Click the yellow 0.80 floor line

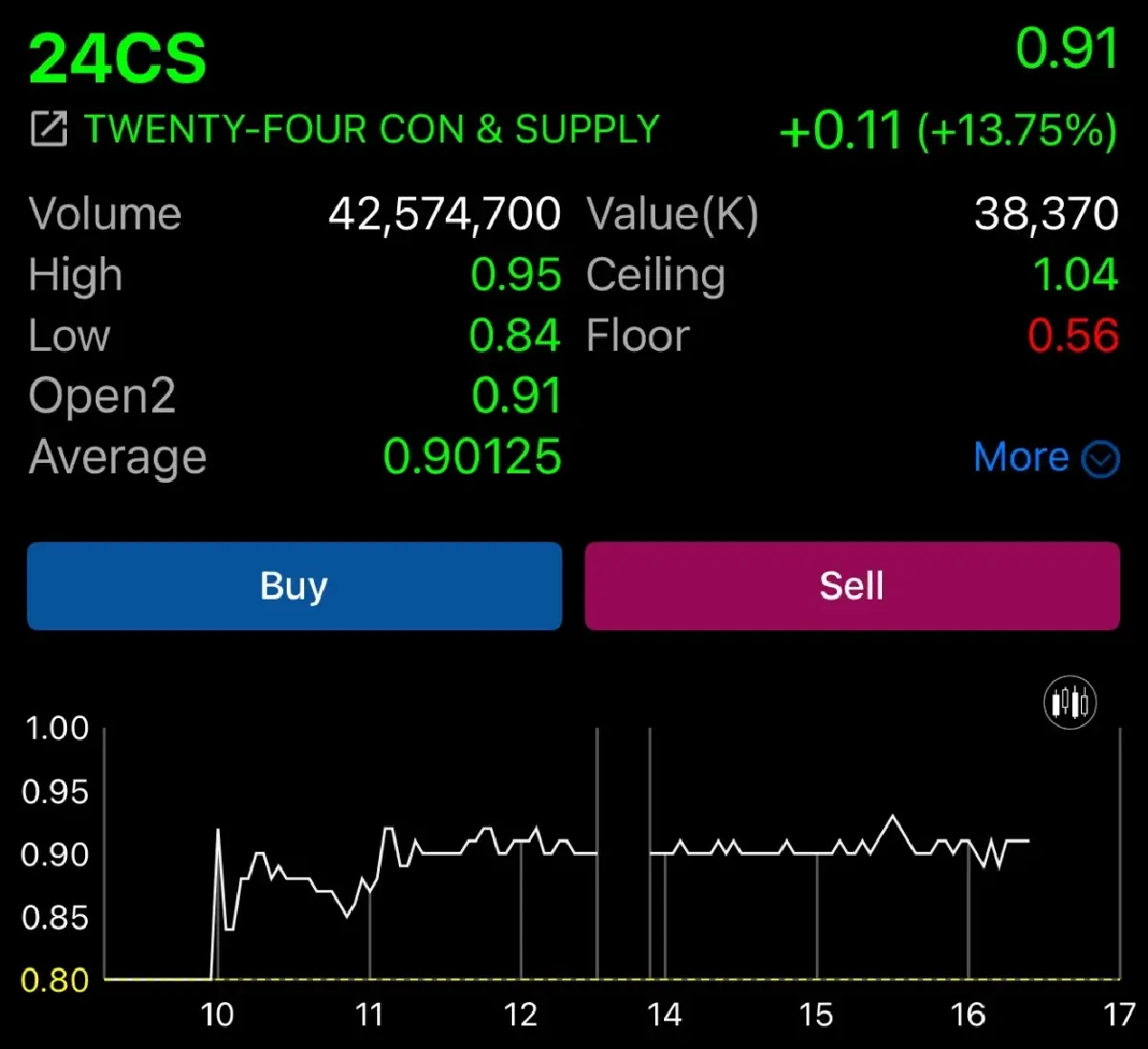click(x=57, y=980)
